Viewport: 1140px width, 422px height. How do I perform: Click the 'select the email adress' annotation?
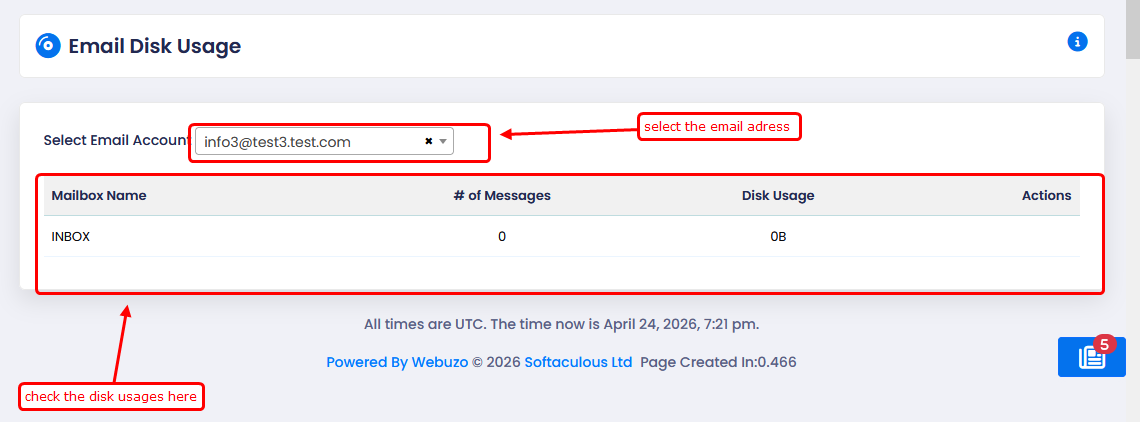tap(718, 127)
